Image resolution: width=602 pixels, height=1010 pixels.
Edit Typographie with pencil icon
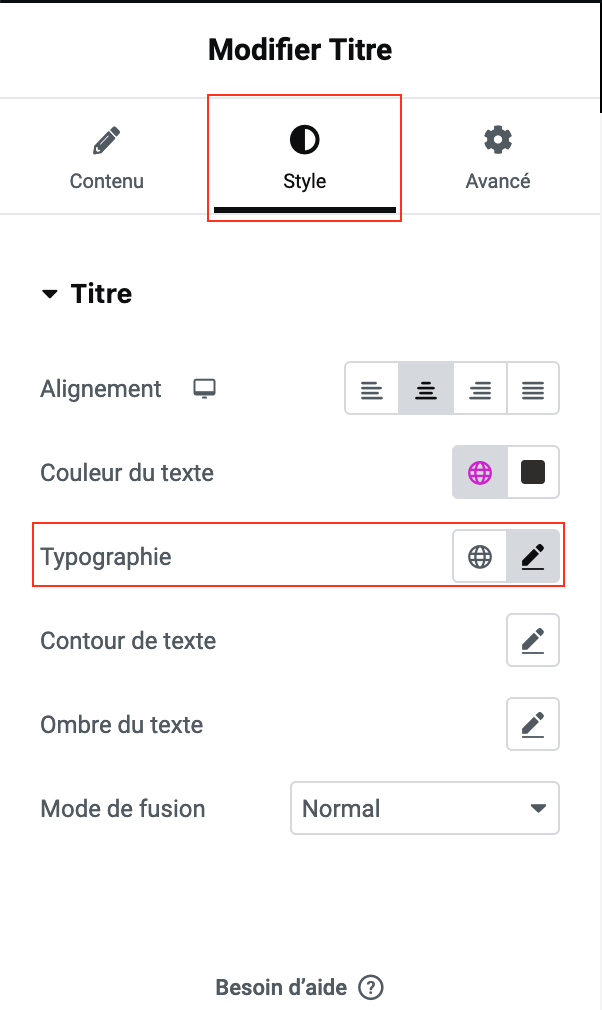(x=533, y=557)
